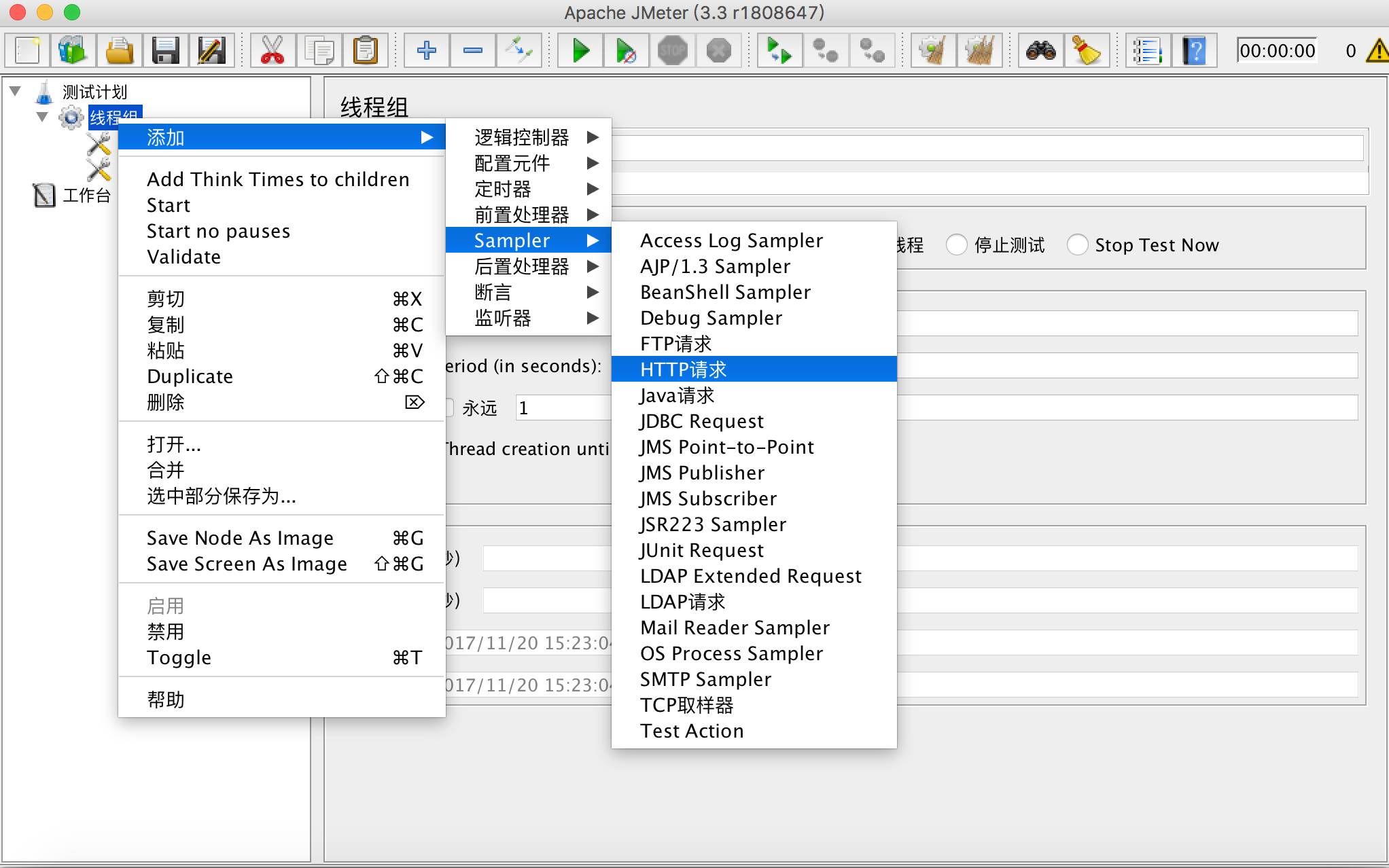Click the warning triangle error indicator
Image resolution: width=1389 pixels, height=868 pixels.
pyautogui.click(x=1378, y=51)
